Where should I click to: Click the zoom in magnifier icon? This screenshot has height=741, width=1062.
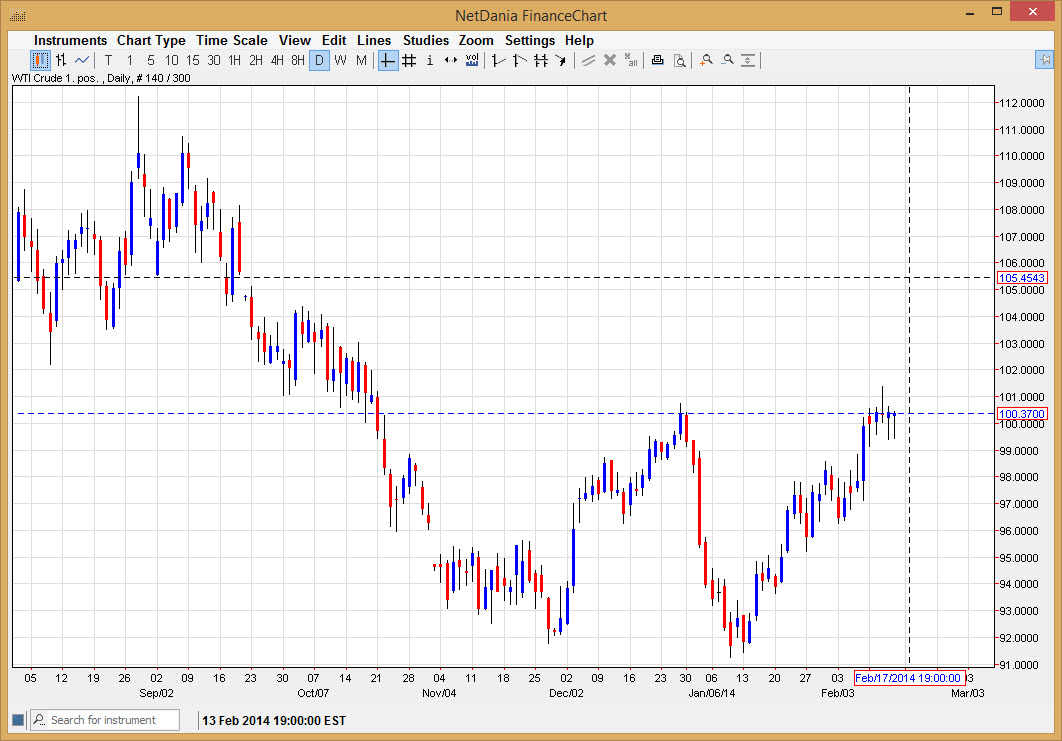click(x=706, y=60)
